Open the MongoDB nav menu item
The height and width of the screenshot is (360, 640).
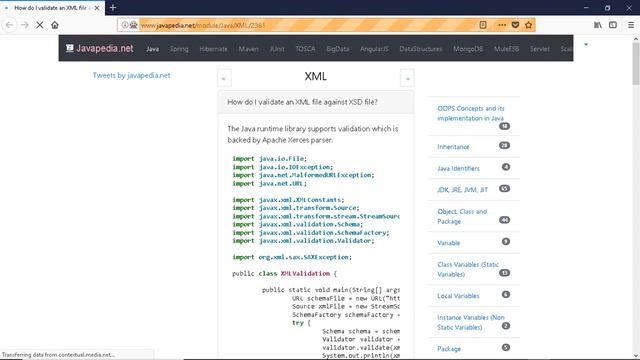pyautogui.click(x=468, y=49)
